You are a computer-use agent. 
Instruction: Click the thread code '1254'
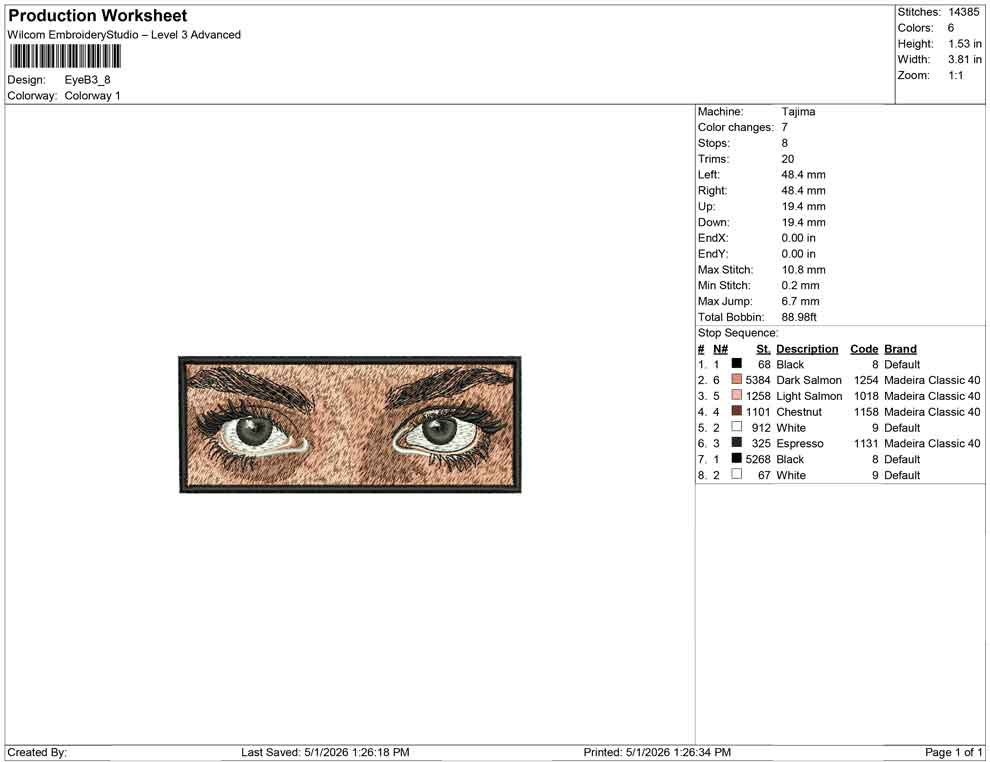click(x=866, y=380)
